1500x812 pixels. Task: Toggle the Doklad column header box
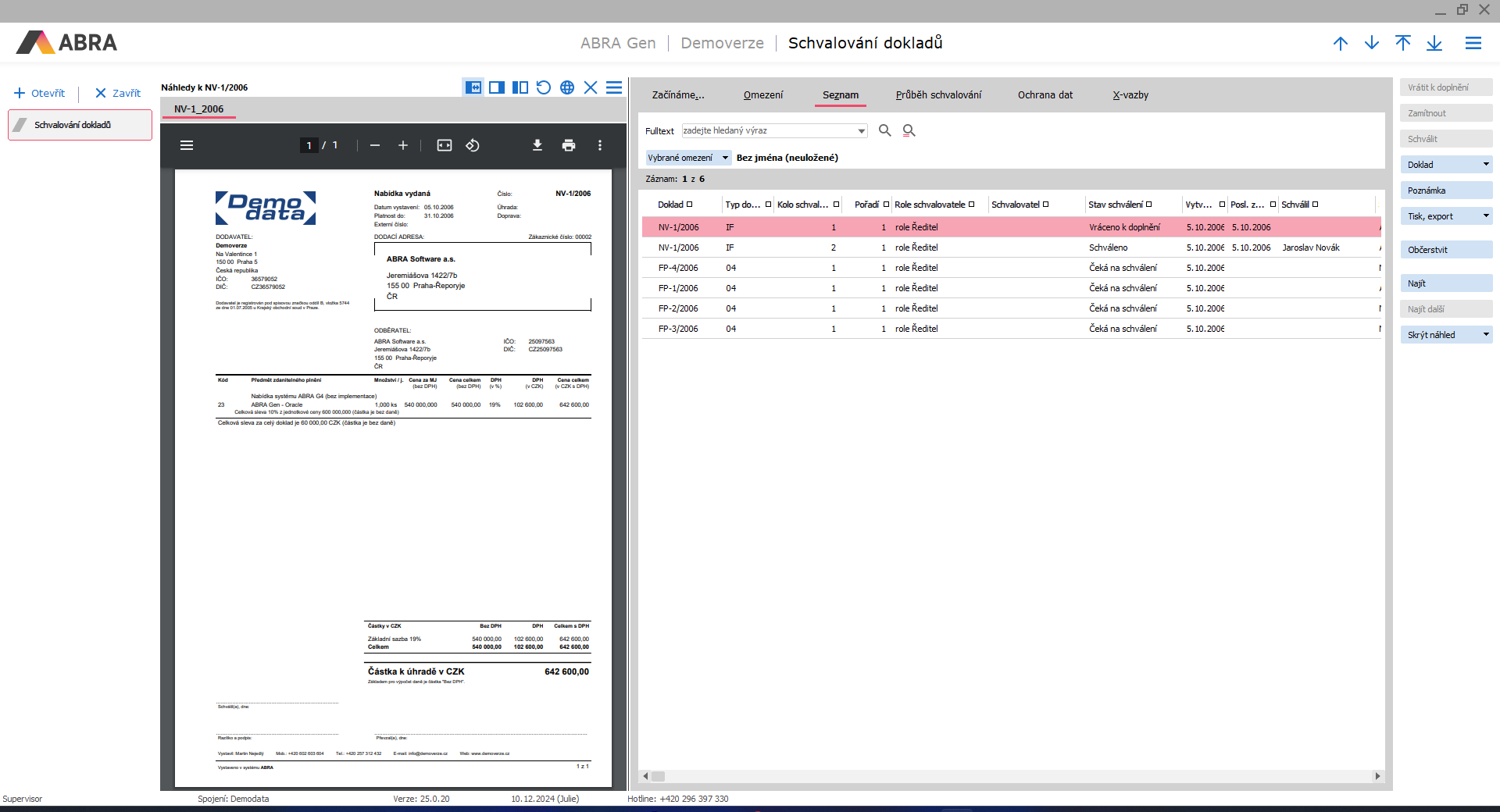pyautogui.click(x=689, y=205)
